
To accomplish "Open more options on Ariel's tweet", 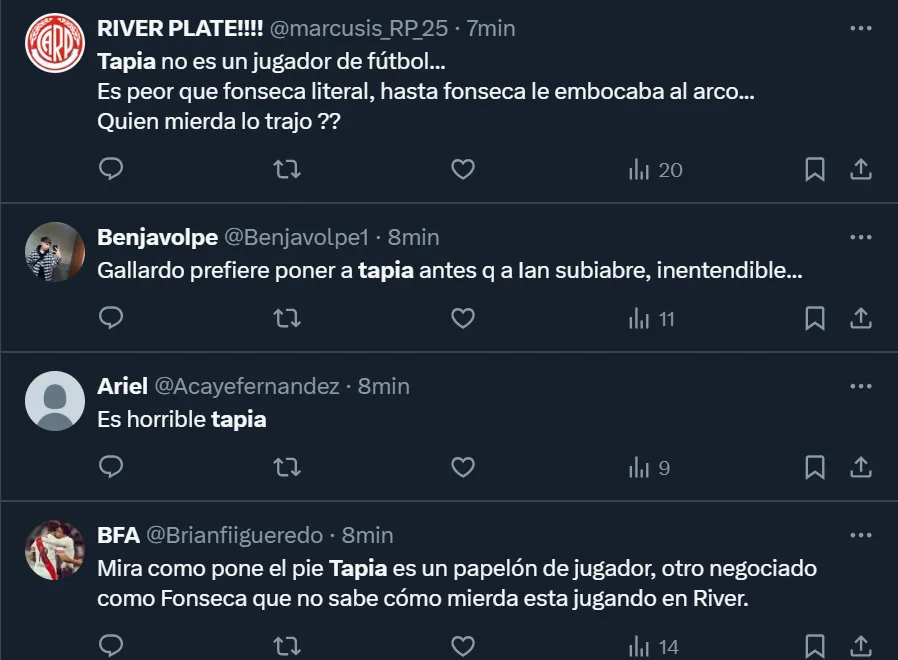I will pos(860,386).
